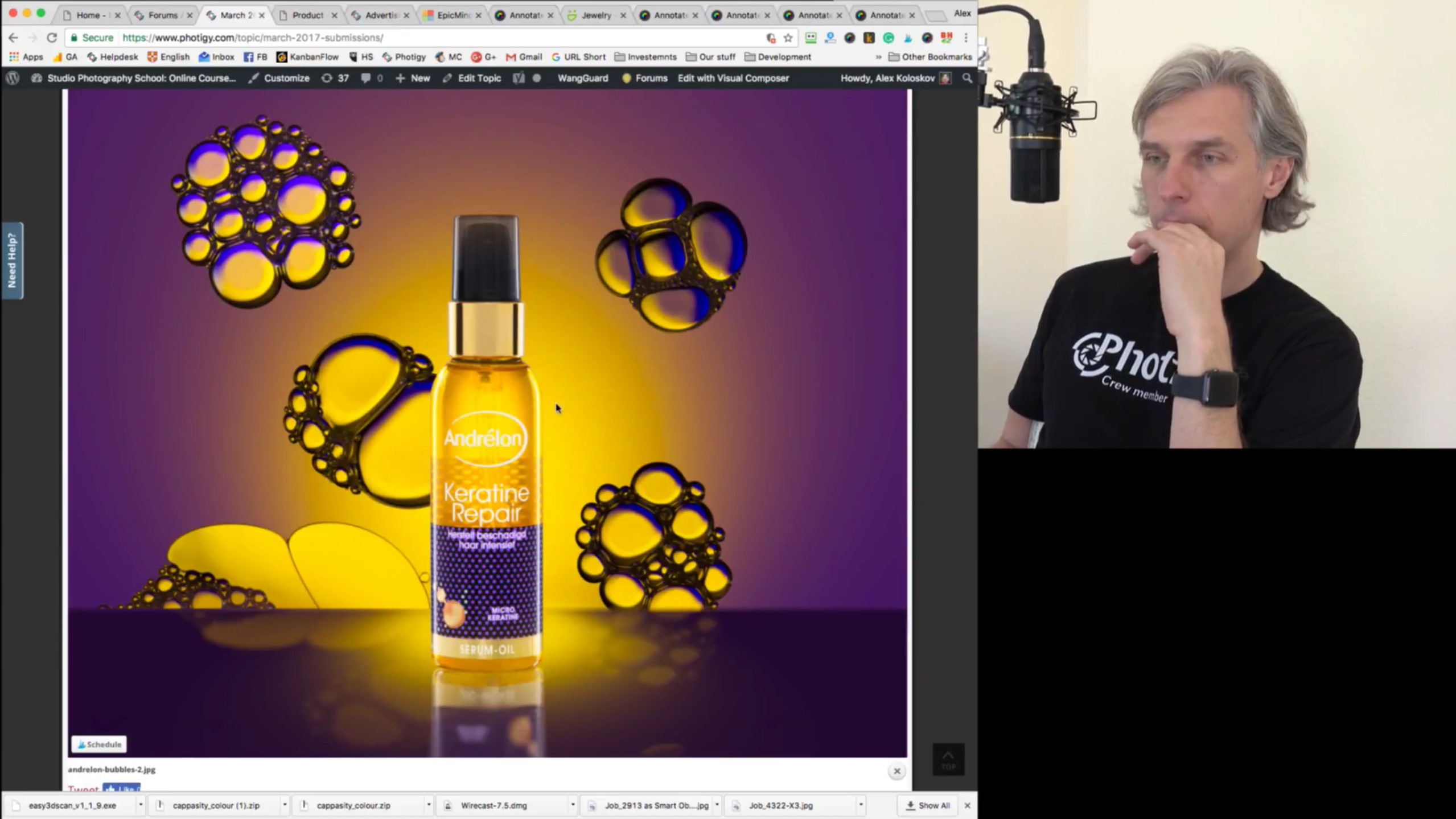Expand the Our stuff bookmarks folder
Image resolution: width=1456 pixels, height=819 pixels.
tap(710, 57)
